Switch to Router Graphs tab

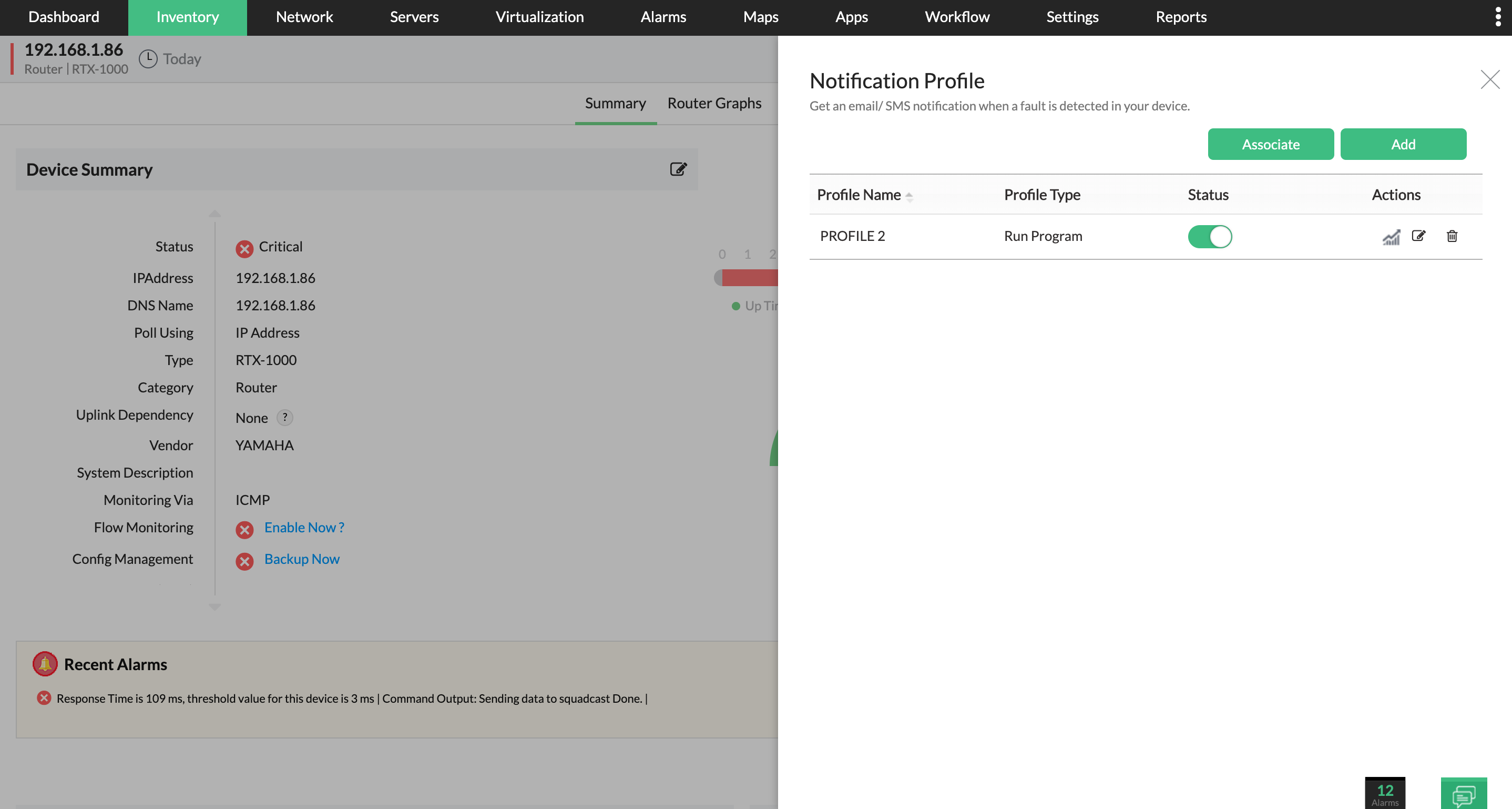tap(714, 103)
